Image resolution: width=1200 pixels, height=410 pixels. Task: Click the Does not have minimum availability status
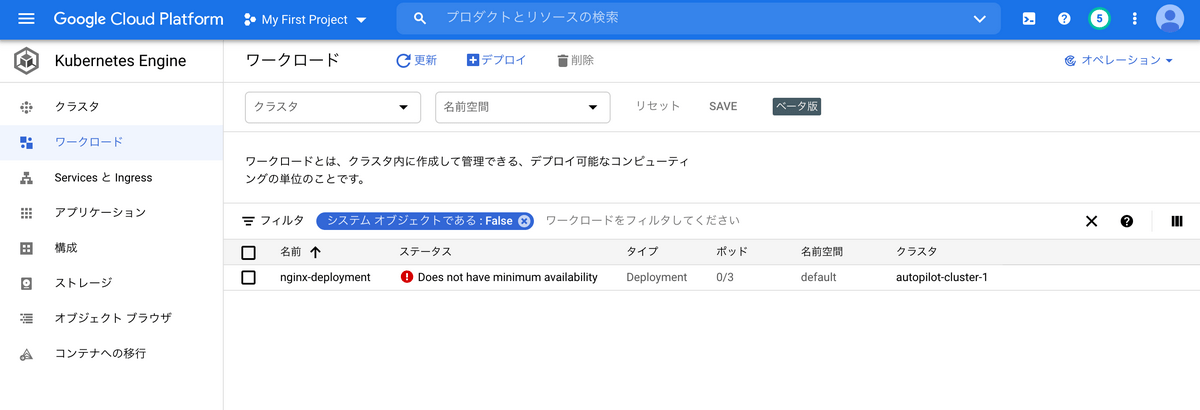coord(508,277)
